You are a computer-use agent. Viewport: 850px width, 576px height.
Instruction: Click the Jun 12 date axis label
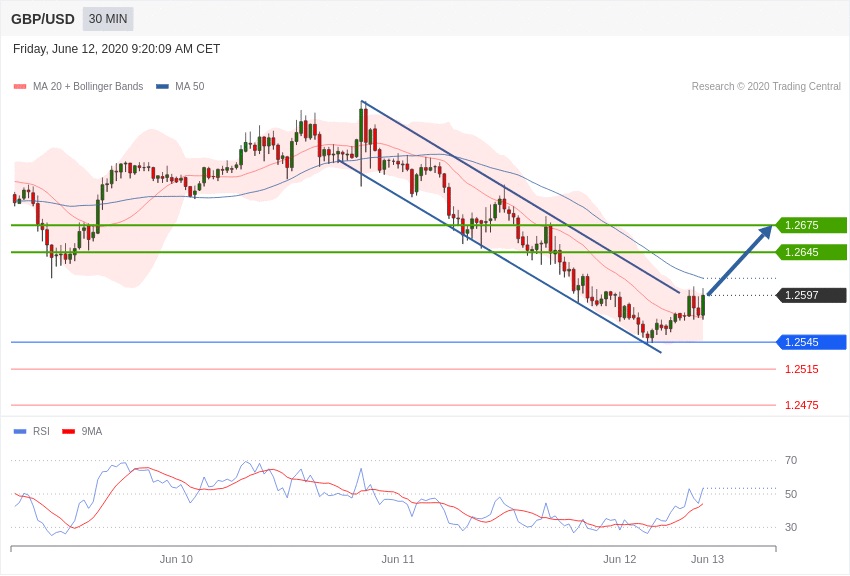(x=620, y=559)
